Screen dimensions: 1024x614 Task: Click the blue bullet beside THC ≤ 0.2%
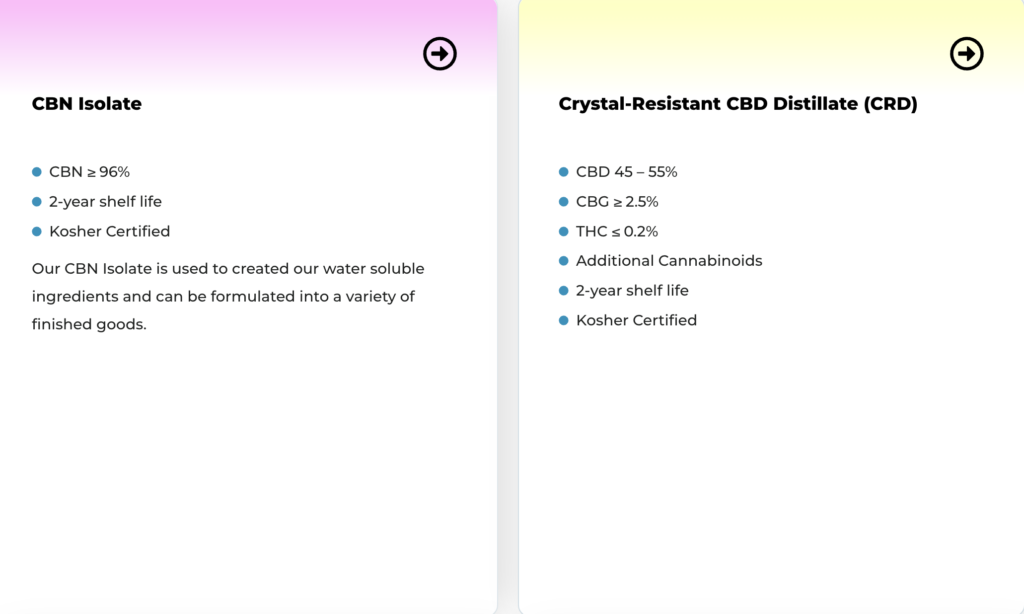(x=564, y=231)
